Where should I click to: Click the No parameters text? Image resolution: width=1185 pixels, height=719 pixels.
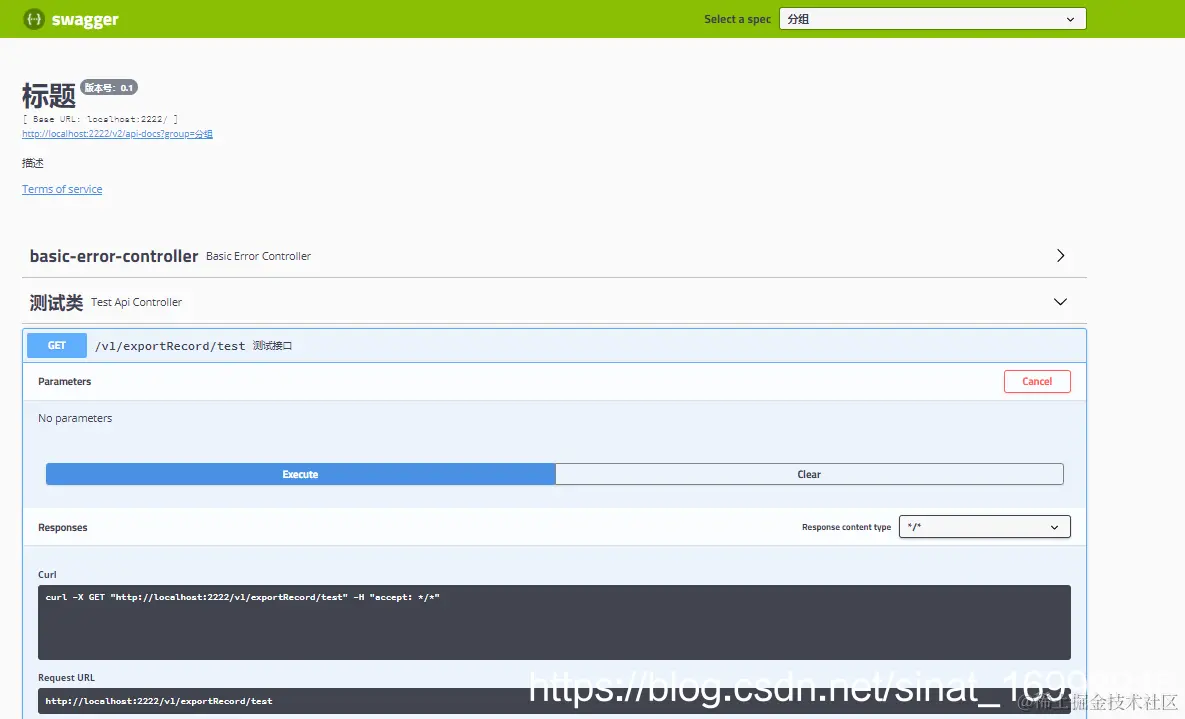pyautogui.click(x=75, y=418)
